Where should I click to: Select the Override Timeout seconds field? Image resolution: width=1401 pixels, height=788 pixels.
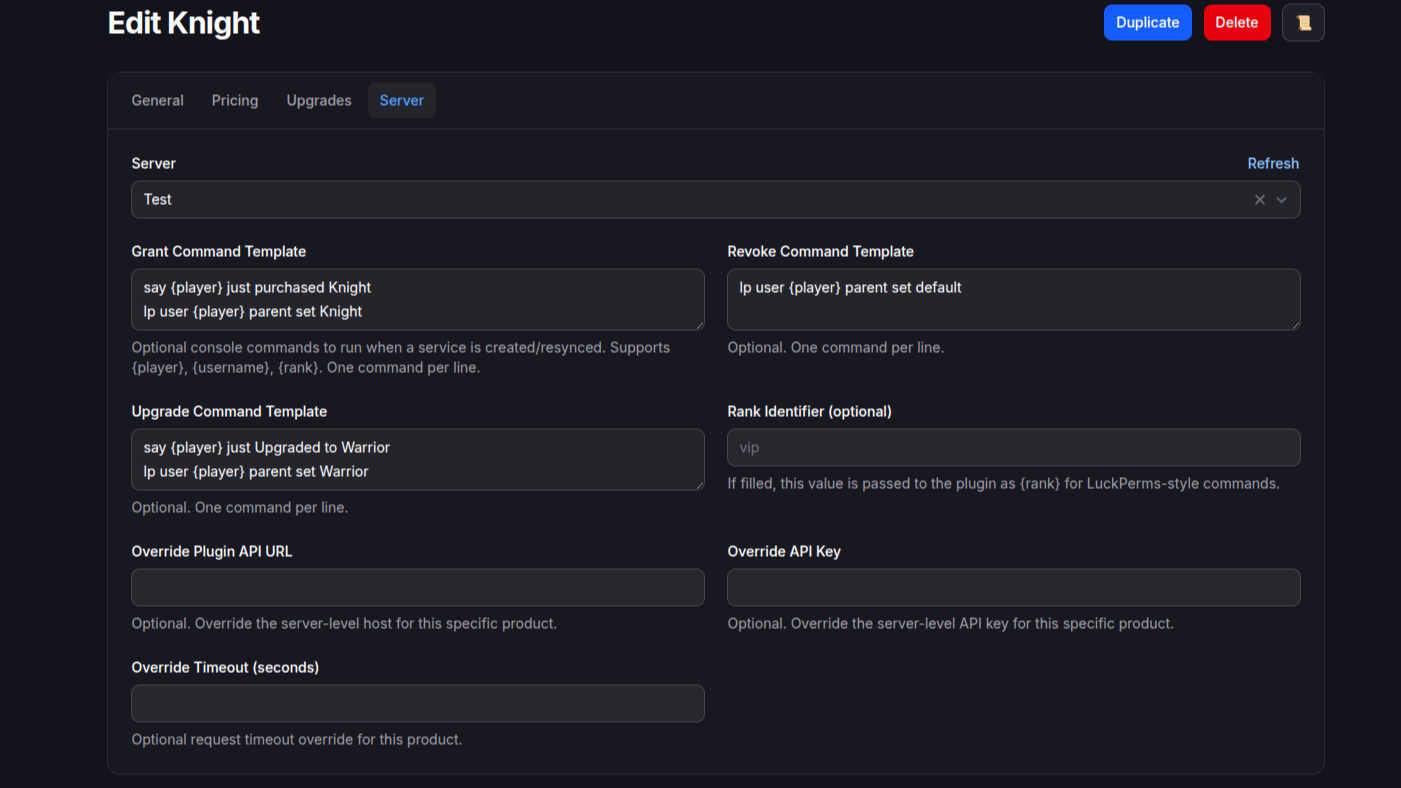[x=417, y=704]
